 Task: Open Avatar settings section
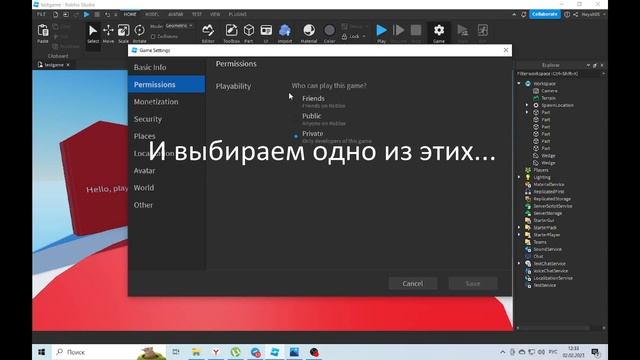pos(167,171)
